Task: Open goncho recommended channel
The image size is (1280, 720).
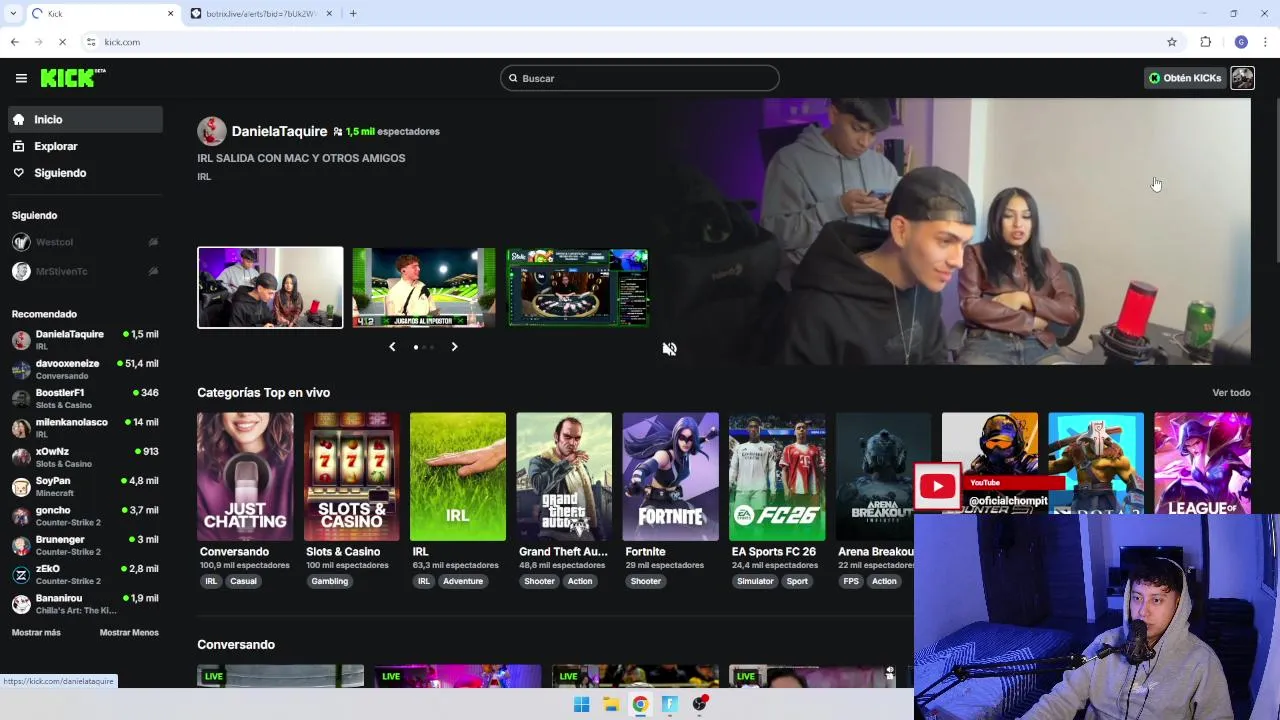Action: tap(85, 516)
